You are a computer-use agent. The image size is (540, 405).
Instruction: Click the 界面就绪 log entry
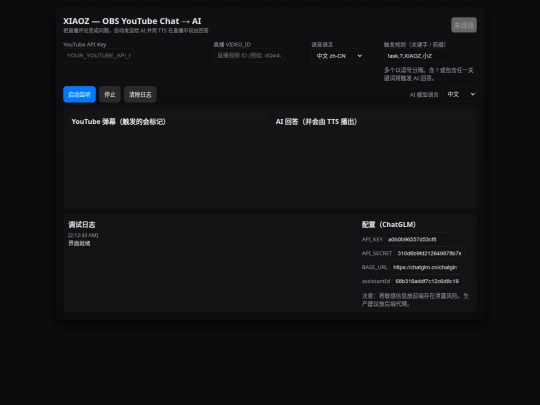79,243
